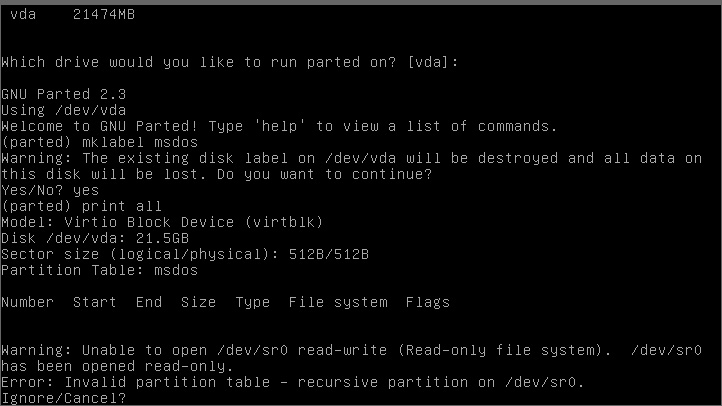Click the 'Error: Invalid partition table' message
This screenshot has width=722, height=406.
293,383
